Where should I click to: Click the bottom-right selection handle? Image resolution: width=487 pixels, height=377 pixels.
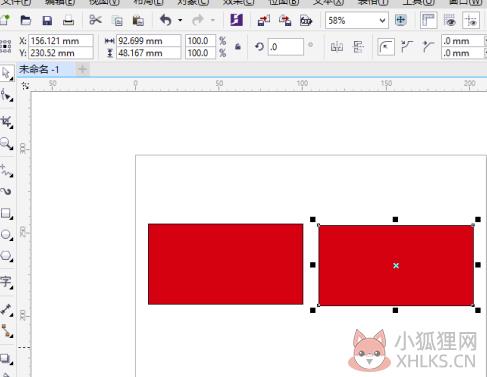tap(478, 310)
